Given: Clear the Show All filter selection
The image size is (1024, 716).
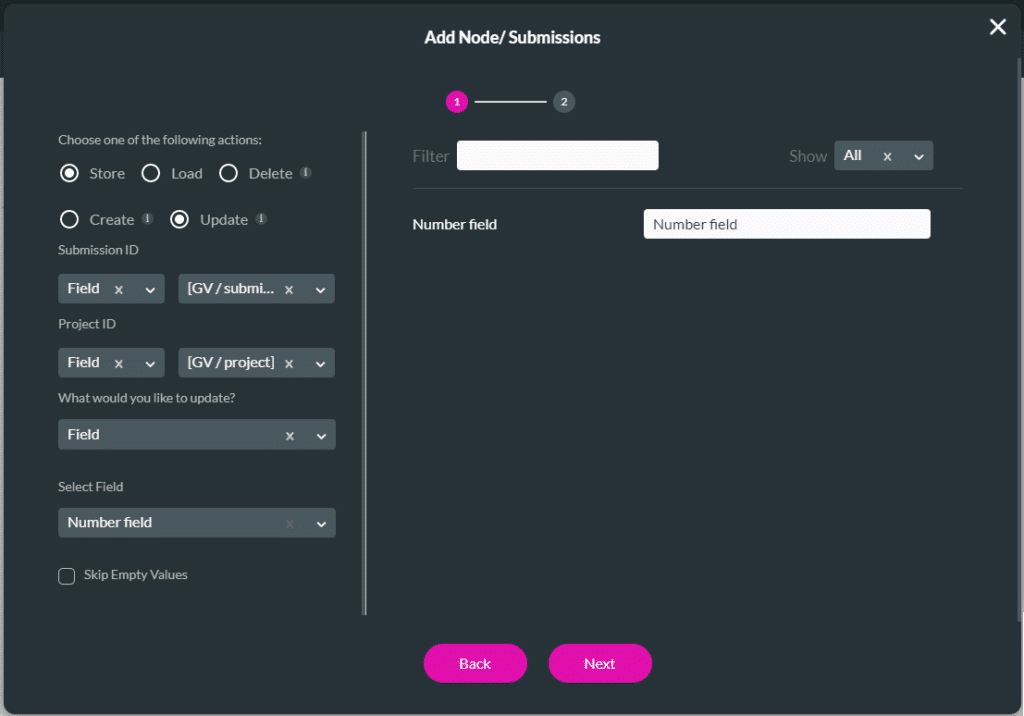Looking at the screenshot, I should (887, 156).
